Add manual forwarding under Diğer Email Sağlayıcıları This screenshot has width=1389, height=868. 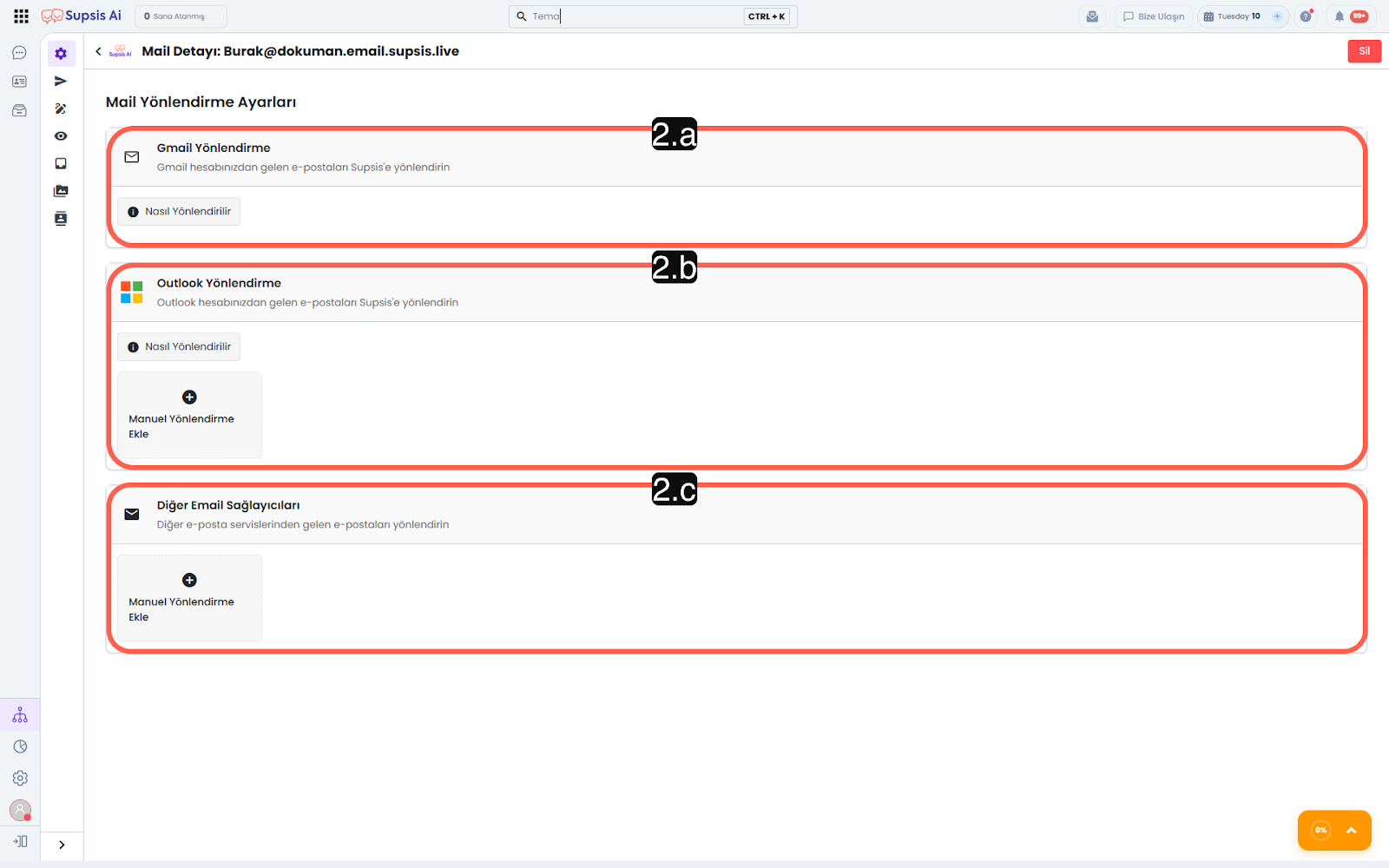point(189,598)
